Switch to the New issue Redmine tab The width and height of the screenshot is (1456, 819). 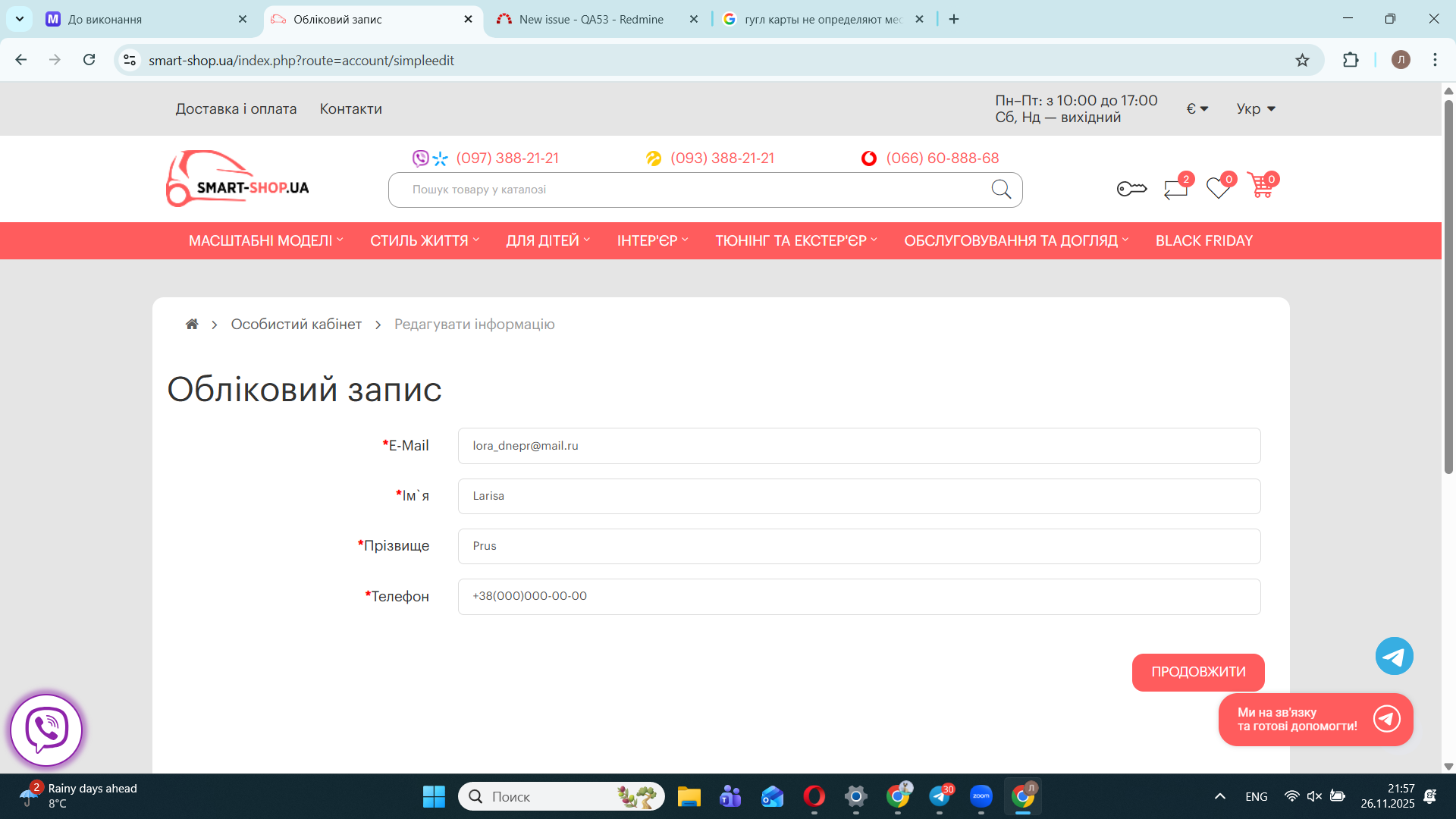[591, 20]
